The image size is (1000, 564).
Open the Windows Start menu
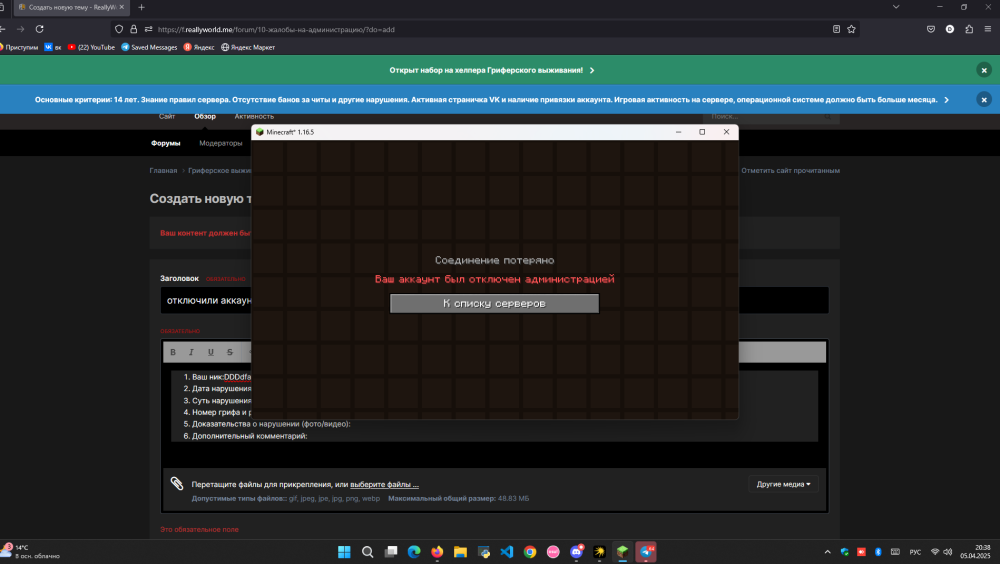(x=344, y=552)
